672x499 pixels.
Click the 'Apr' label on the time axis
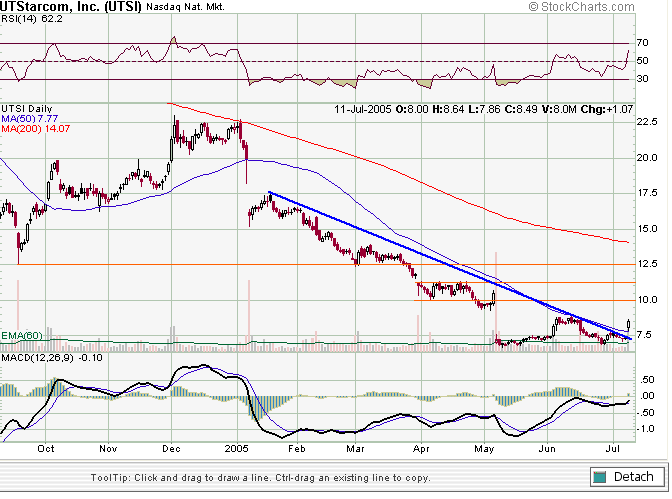point(421,449)
